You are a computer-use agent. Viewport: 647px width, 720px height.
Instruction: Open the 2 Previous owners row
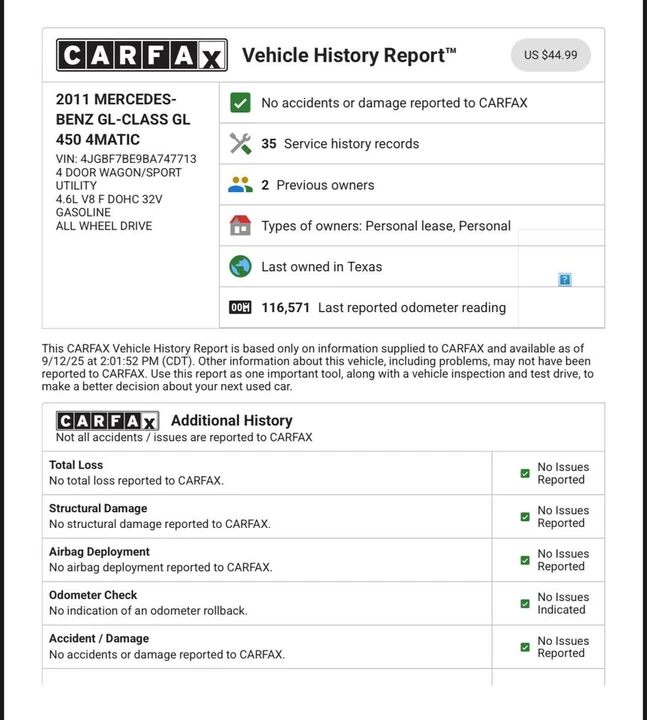(412, 185)
